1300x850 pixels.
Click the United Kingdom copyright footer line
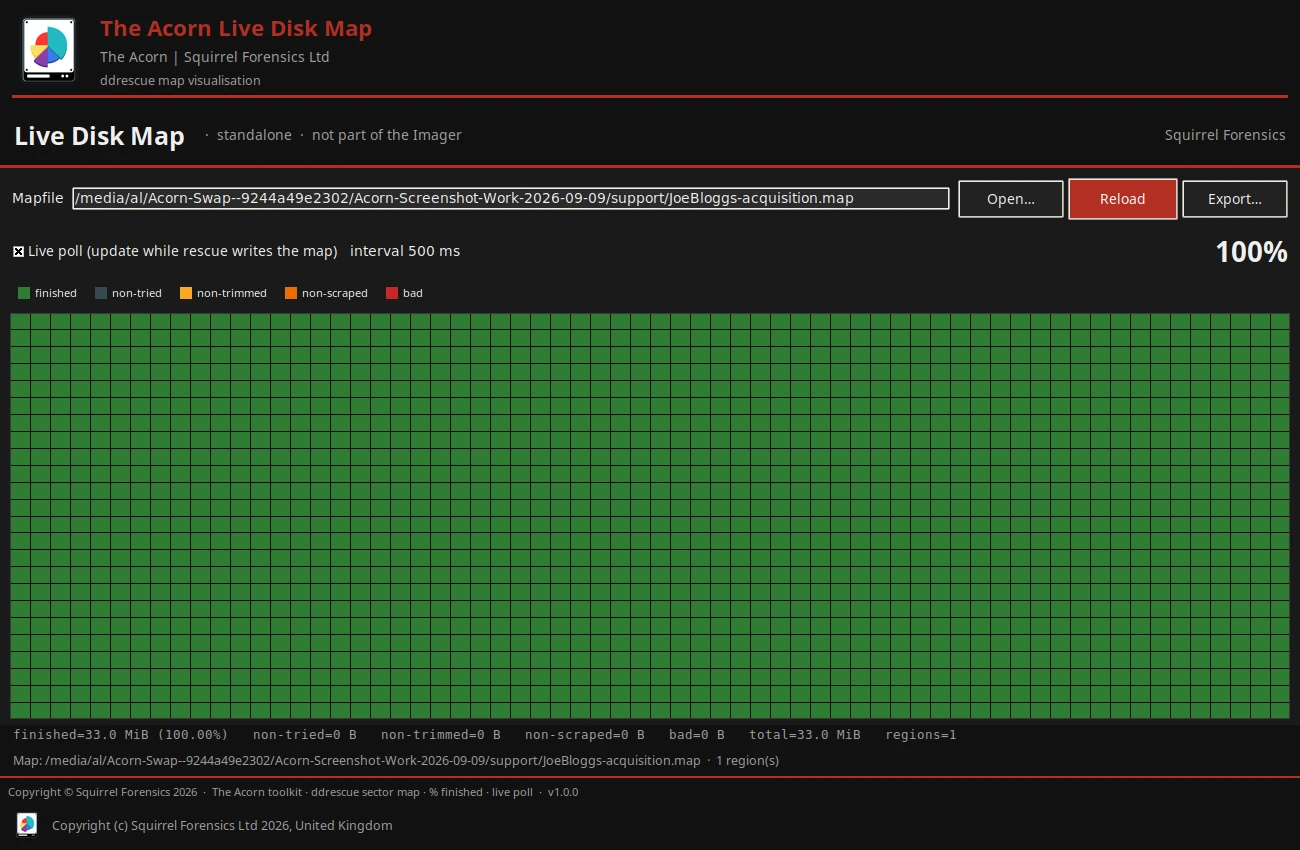(222, 826)
